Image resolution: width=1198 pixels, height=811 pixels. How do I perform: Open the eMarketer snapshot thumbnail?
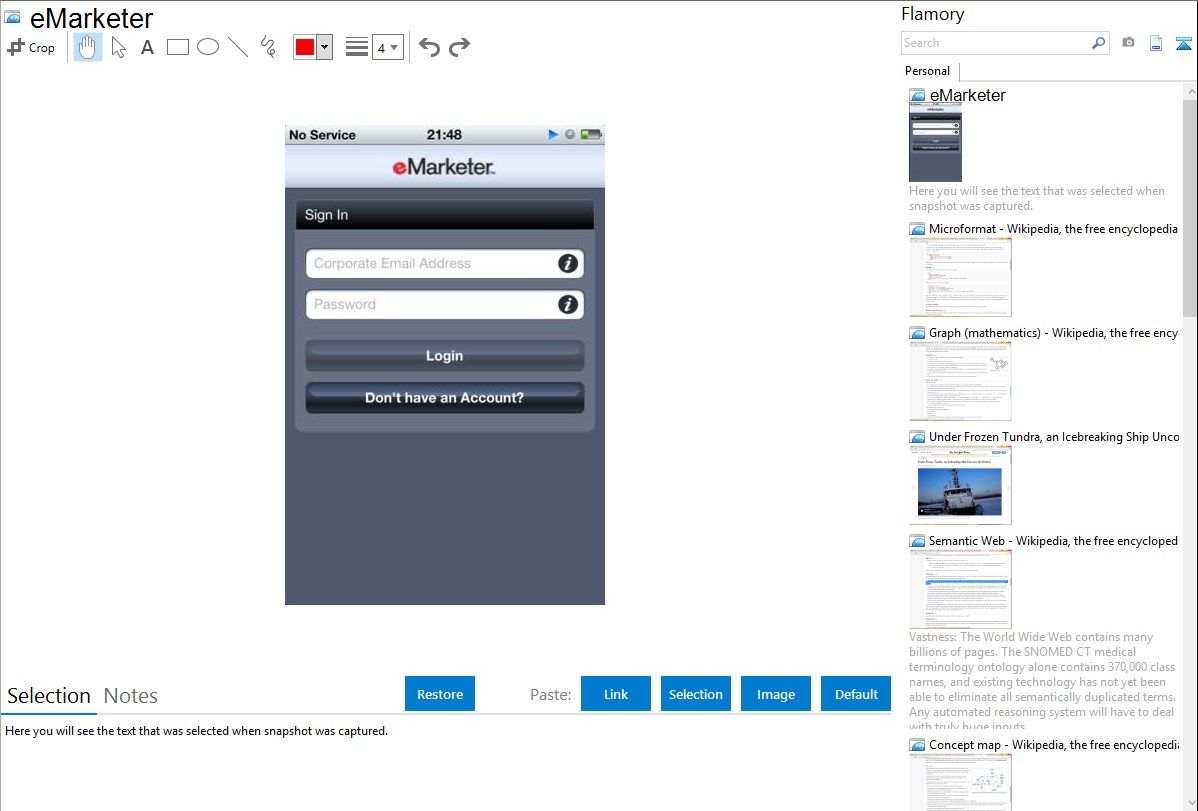935,142
